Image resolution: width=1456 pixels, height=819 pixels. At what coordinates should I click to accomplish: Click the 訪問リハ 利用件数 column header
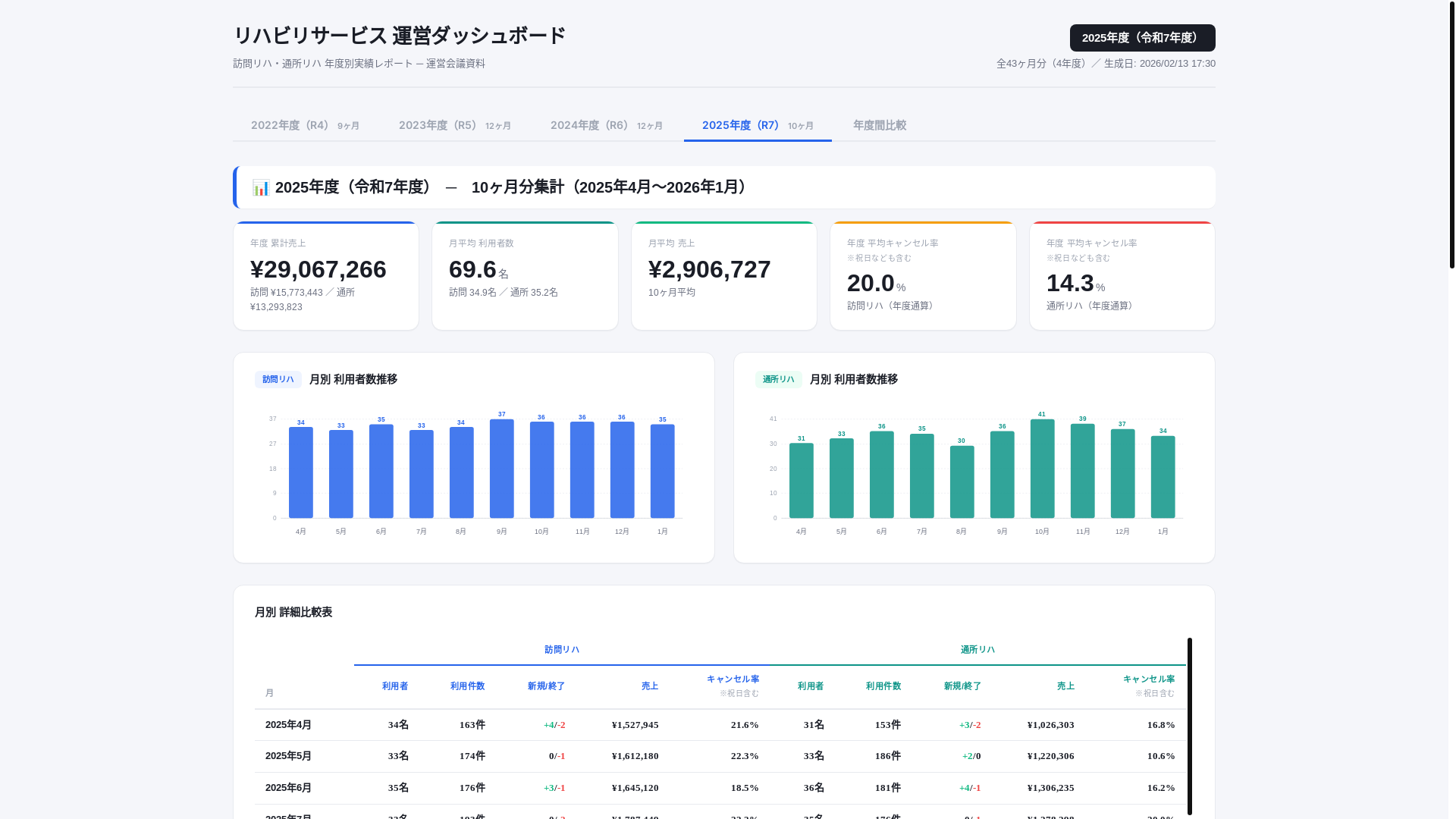467,686
